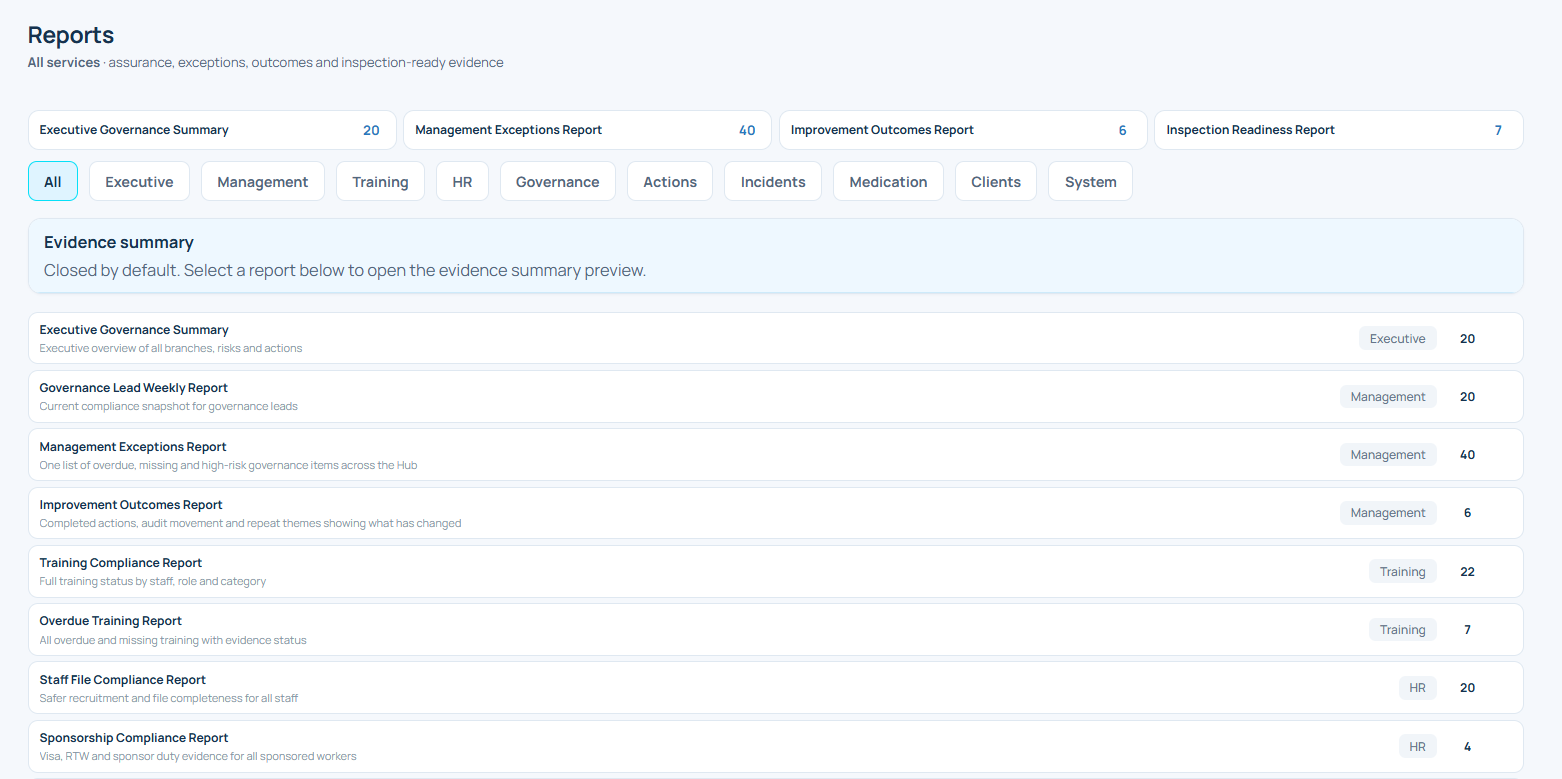Screen dimensions: 1562x779
Task: Click the Evidence summary panel heading
Action: click(119, 242)
